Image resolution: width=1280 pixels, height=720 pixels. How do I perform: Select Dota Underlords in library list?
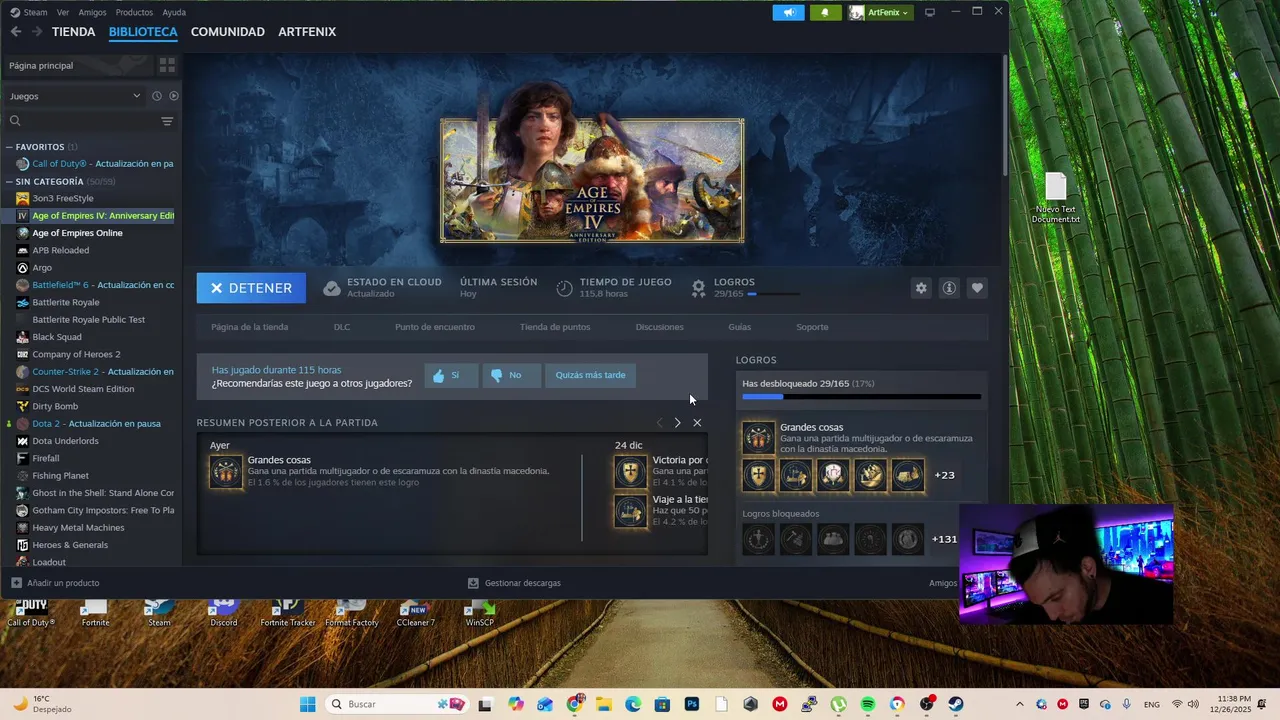click(x=65, y=441)
